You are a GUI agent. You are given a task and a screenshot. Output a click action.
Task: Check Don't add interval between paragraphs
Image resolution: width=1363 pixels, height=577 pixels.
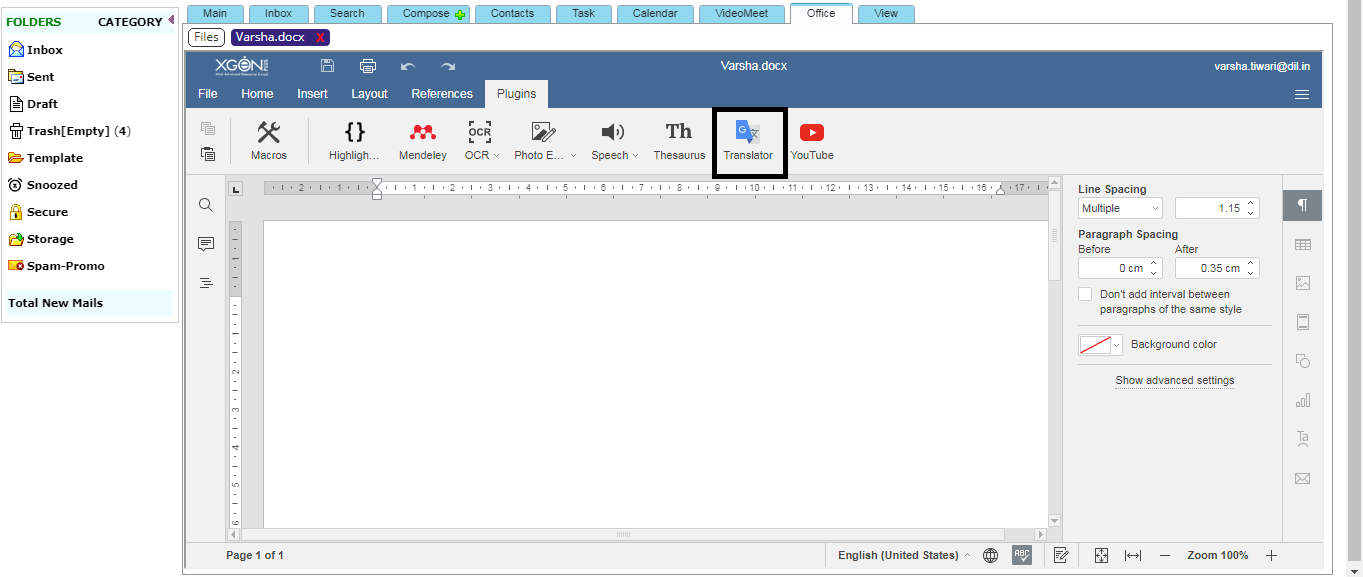coord(1085,294)
